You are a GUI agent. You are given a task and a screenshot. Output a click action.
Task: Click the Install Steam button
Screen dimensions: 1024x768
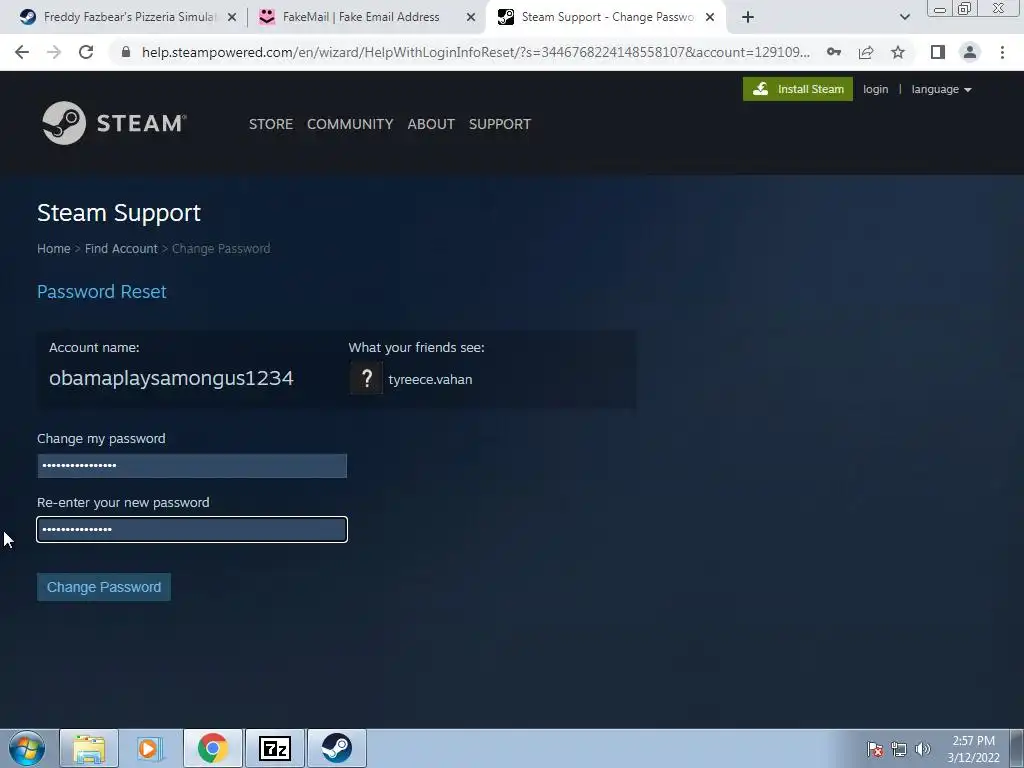[797, 89]
